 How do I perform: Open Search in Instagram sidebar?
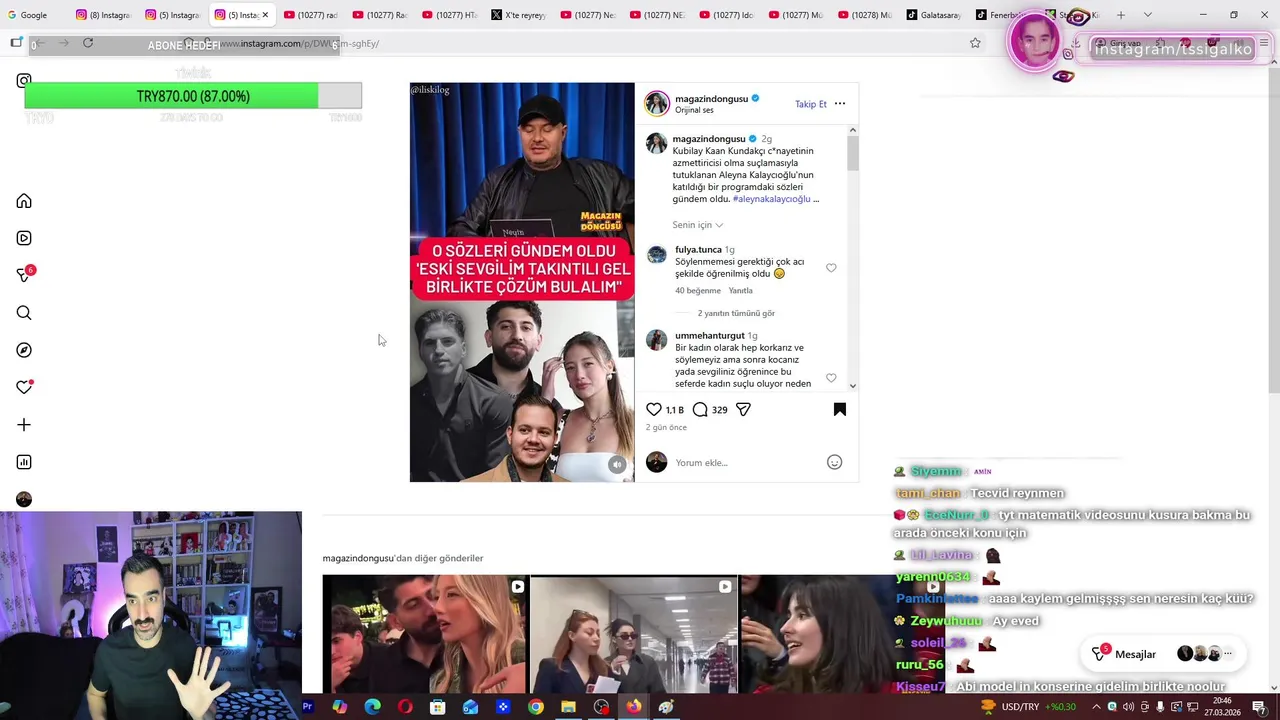pyautogui.click(x=24, y=313)
